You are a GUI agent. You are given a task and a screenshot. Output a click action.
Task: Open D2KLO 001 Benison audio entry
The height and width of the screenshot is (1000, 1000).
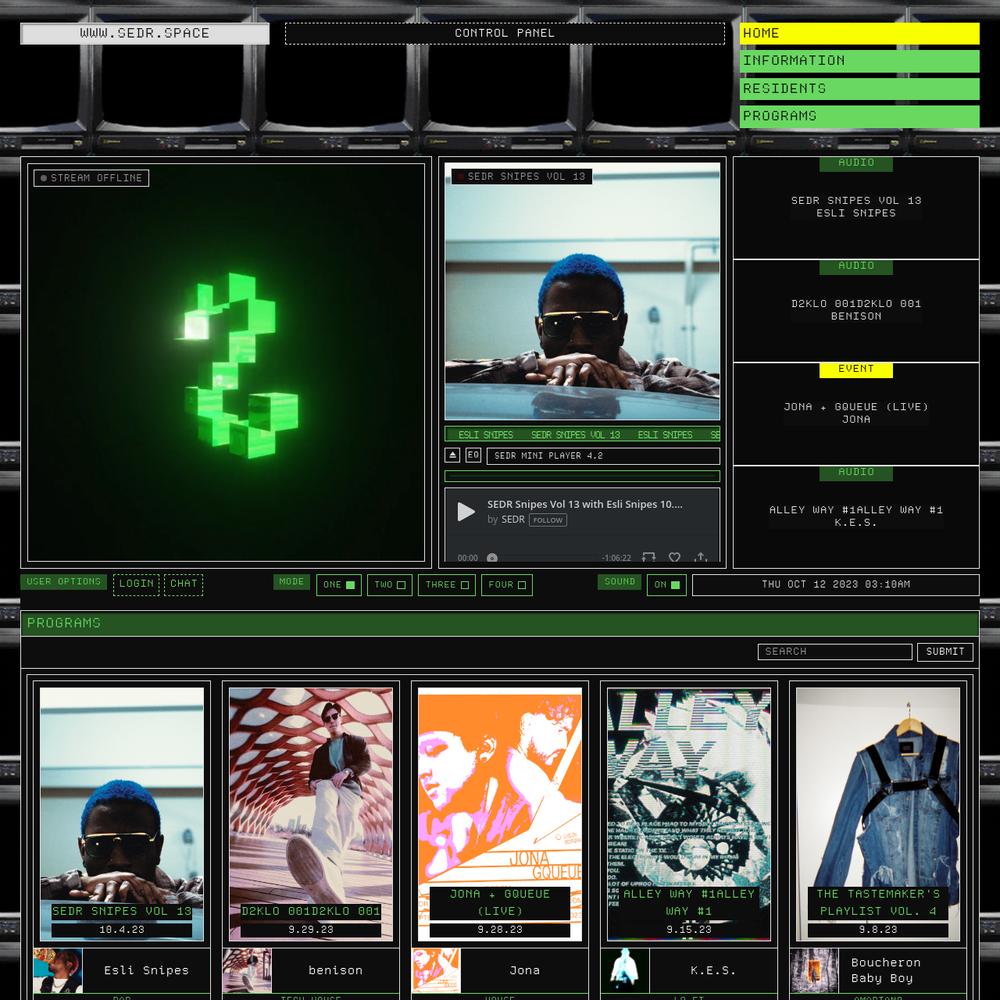click(856, 311)
